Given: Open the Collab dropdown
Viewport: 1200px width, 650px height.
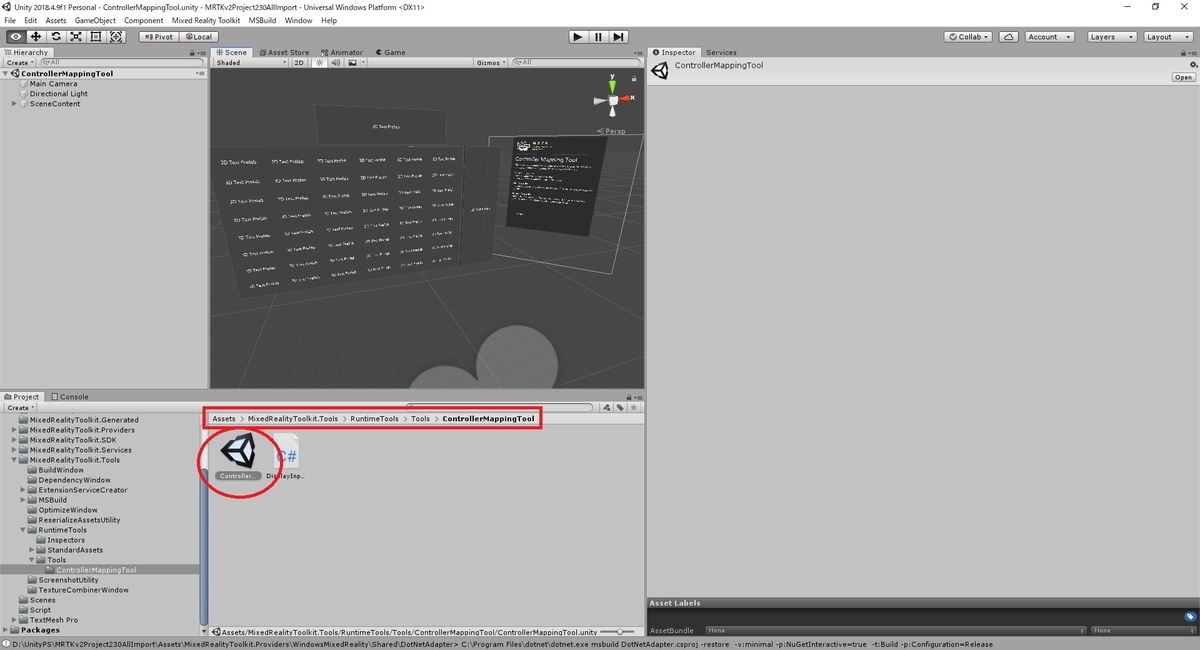Looking at the screenshot, I should [x=968, y=37].
